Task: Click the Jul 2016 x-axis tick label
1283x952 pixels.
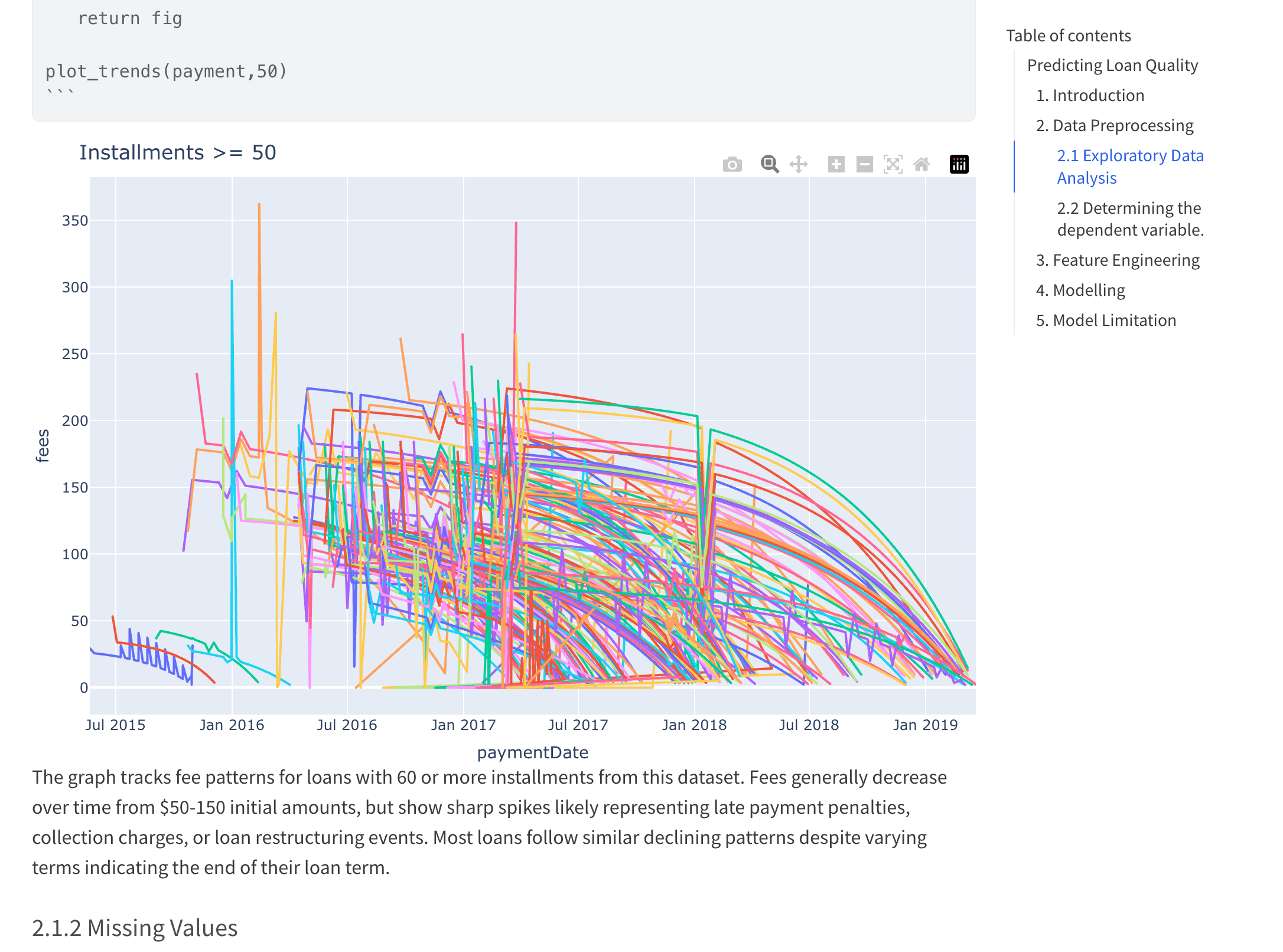Action: click(x=347, y=725)
